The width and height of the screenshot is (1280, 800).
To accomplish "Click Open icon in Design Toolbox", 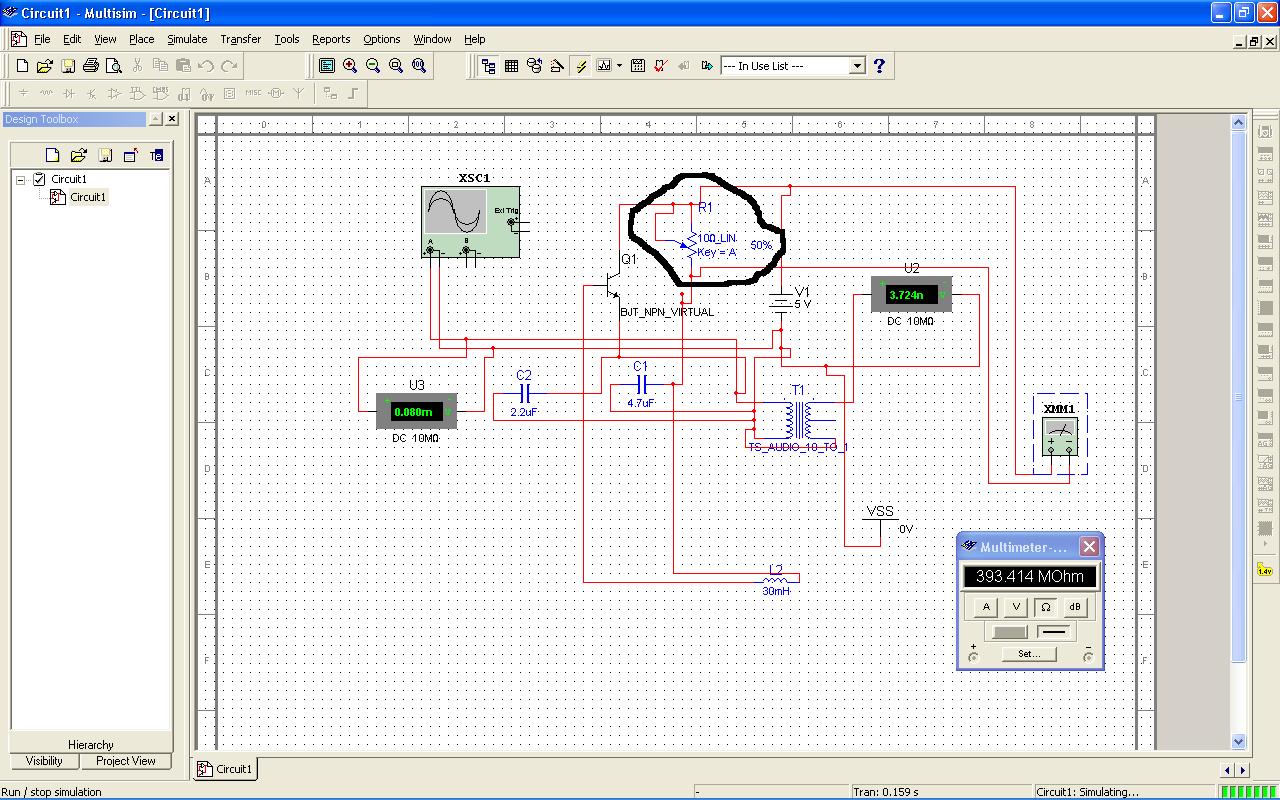I will 78,155.
